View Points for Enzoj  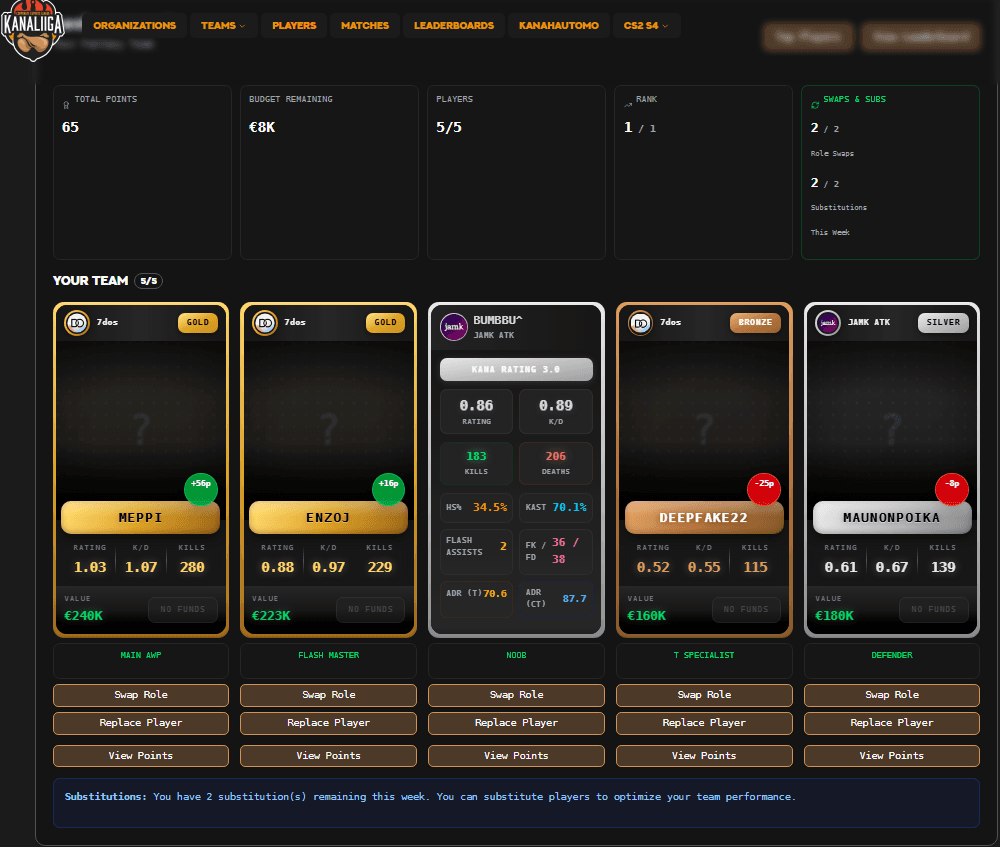coord(328,756)
